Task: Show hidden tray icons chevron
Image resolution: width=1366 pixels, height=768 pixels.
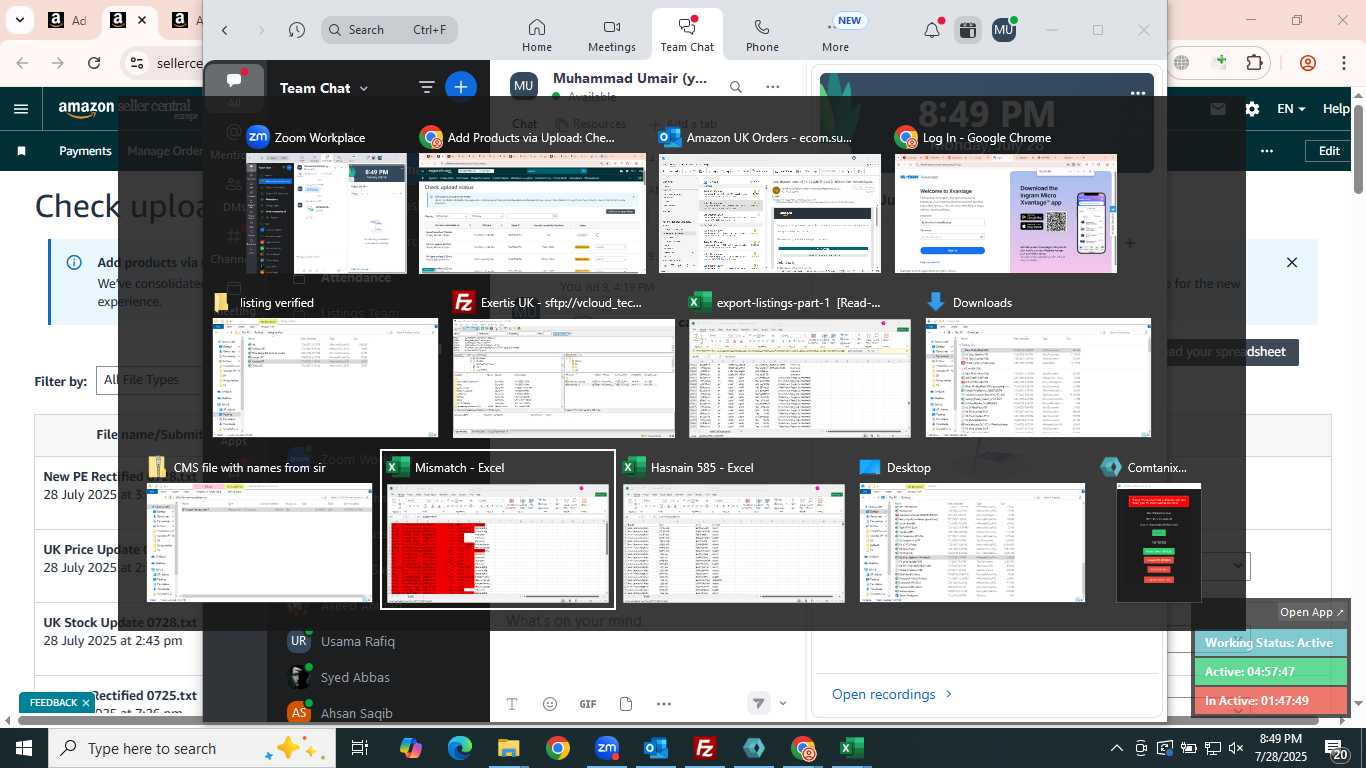Action: [x=1117, y=748]
